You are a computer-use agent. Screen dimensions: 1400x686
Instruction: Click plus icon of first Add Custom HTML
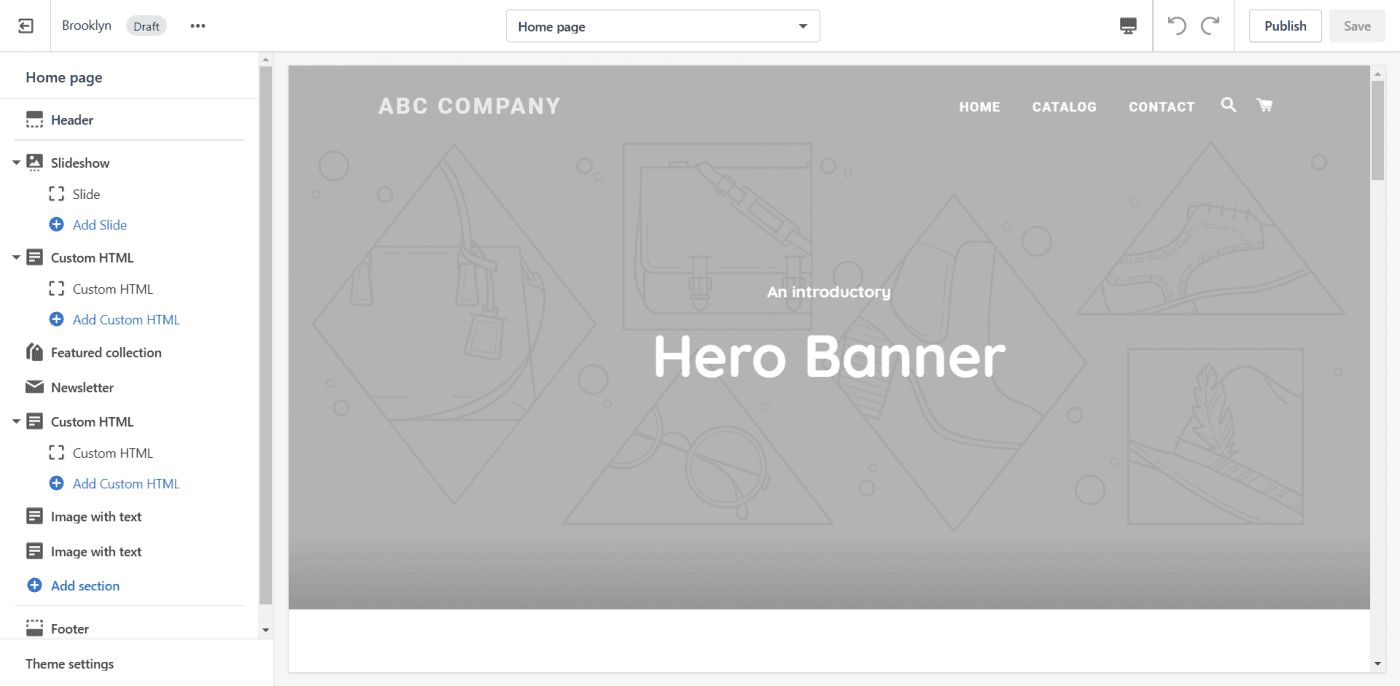click(x=57, y=320)
